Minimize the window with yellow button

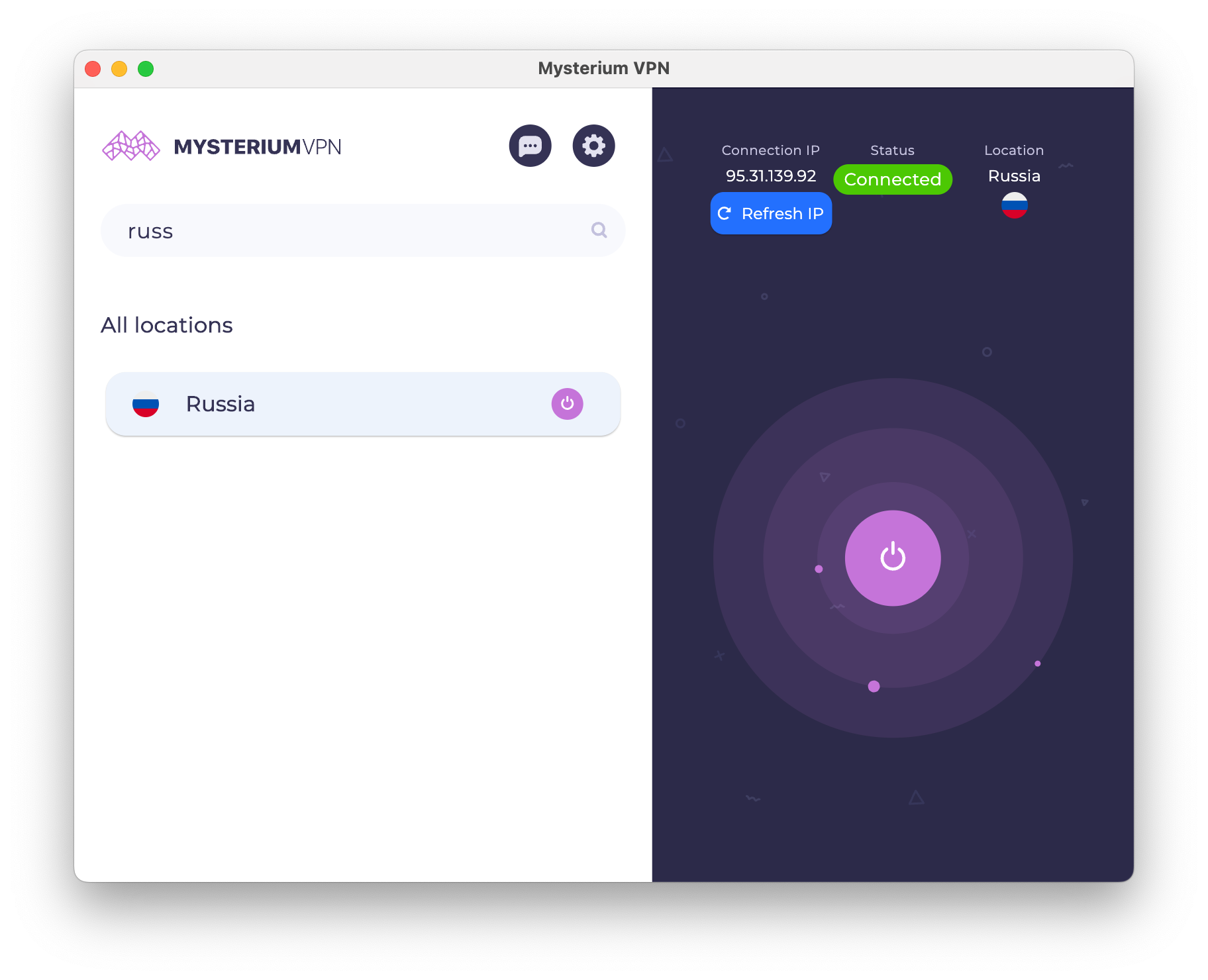119,69
